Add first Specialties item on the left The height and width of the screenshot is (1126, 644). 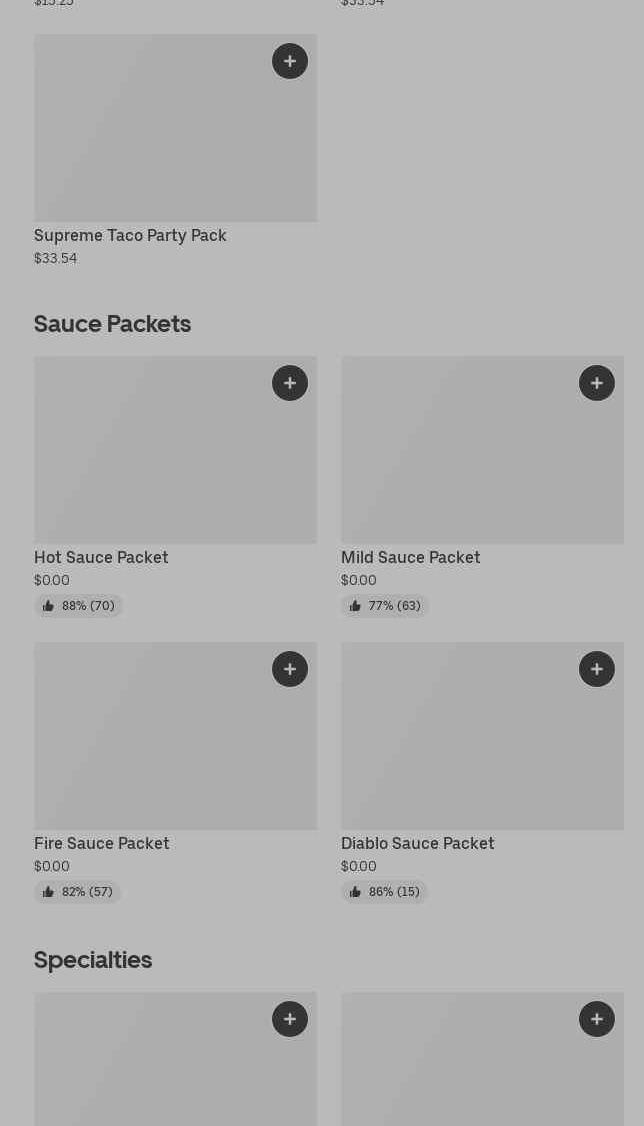pyautogui.click(x=290, y=1019)
